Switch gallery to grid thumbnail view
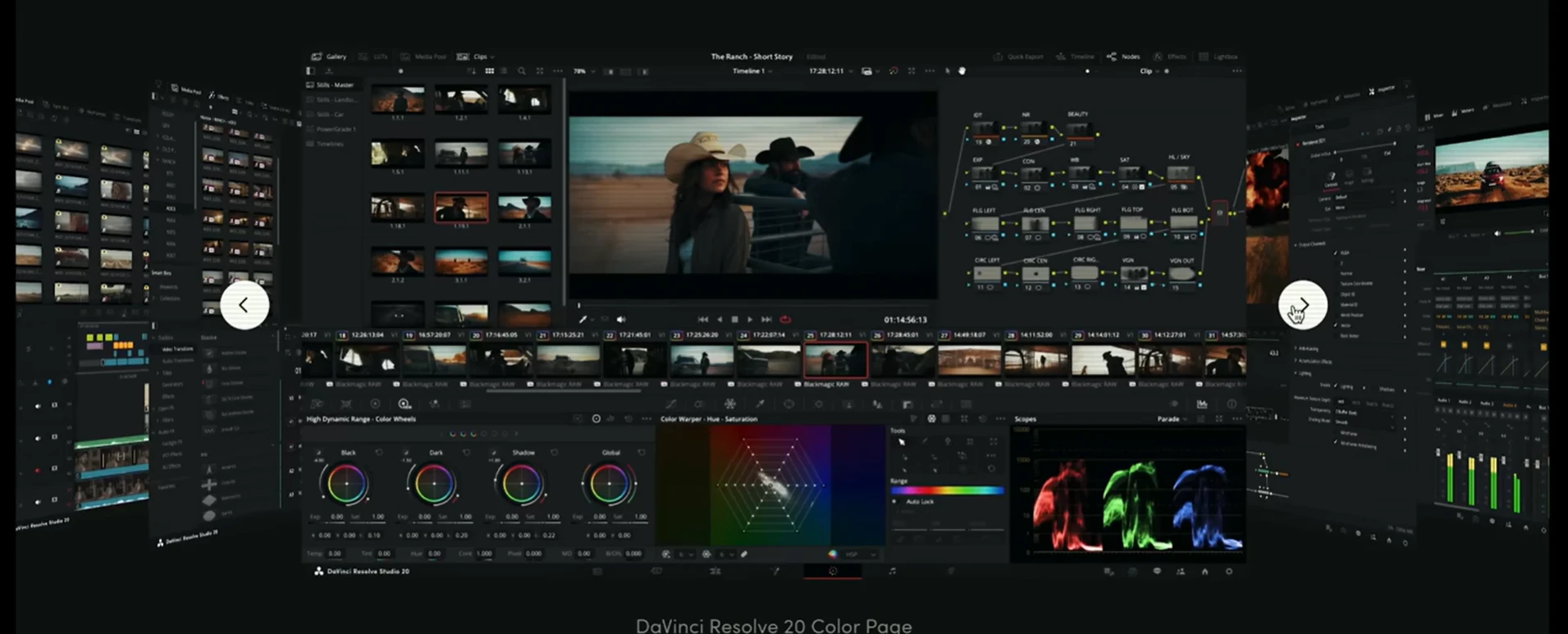This screenshot has width=1568, height=634. pyautogui.click(x=489, y=71)
